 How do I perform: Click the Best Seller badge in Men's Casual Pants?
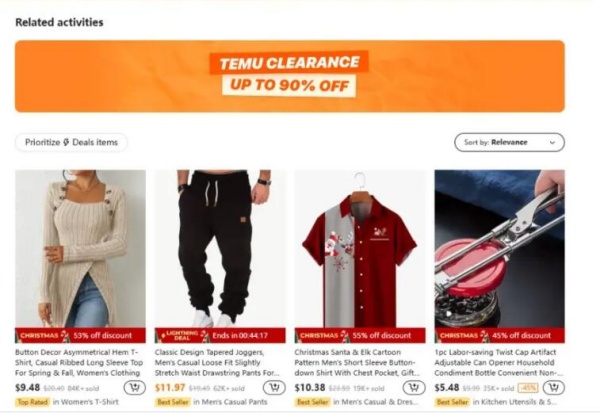coord(173,402)
